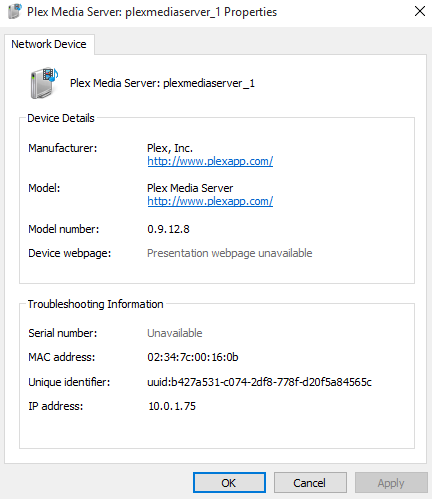Click the MAC address value 02:34:7c:00:16:0b
Image resolution: width=432 pixels, height=499 pixels.
coord(193,357)
